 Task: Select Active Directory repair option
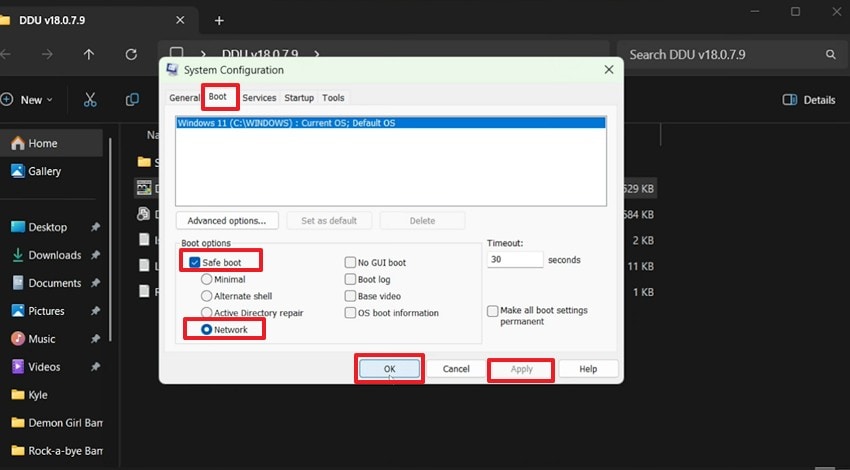207,313
